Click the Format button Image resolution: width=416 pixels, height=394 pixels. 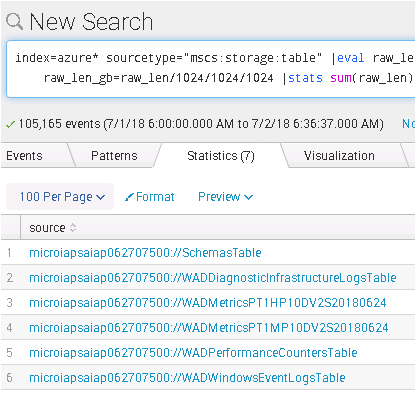(x=149, y=197)
